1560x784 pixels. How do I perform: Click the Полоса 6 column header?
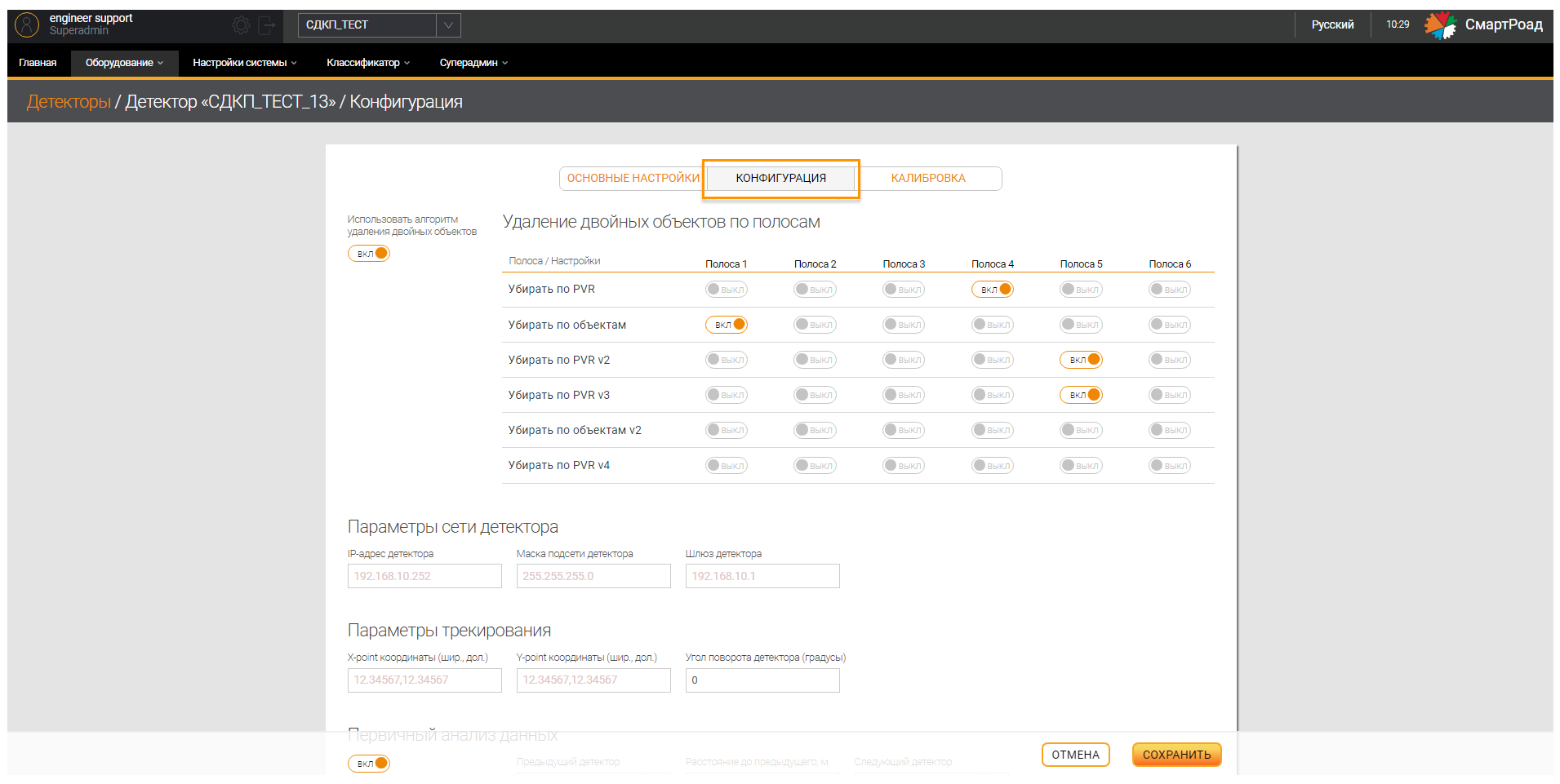click(1170, 264)
